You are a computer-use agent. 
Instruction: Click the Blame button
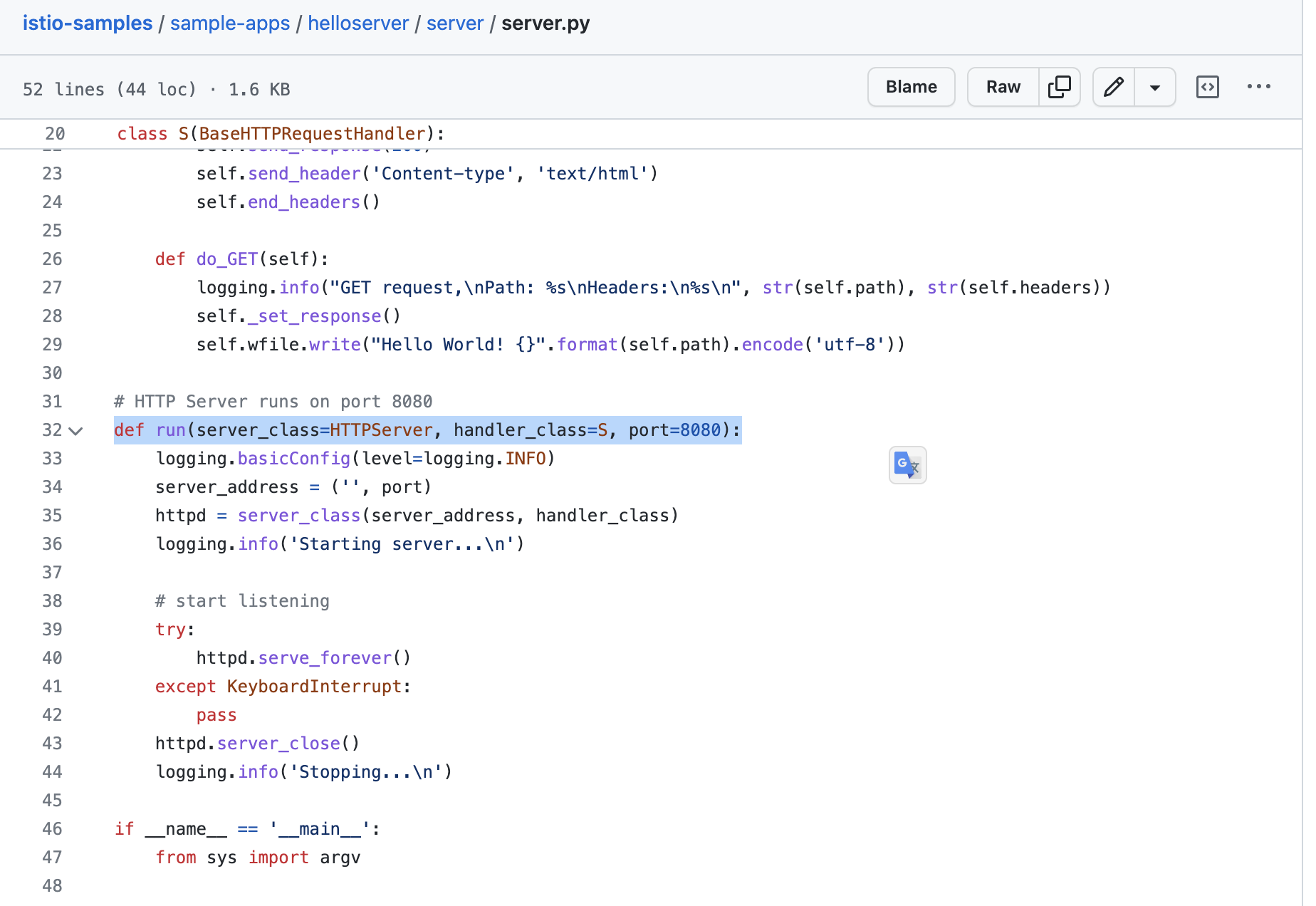[x=911, y=87]
